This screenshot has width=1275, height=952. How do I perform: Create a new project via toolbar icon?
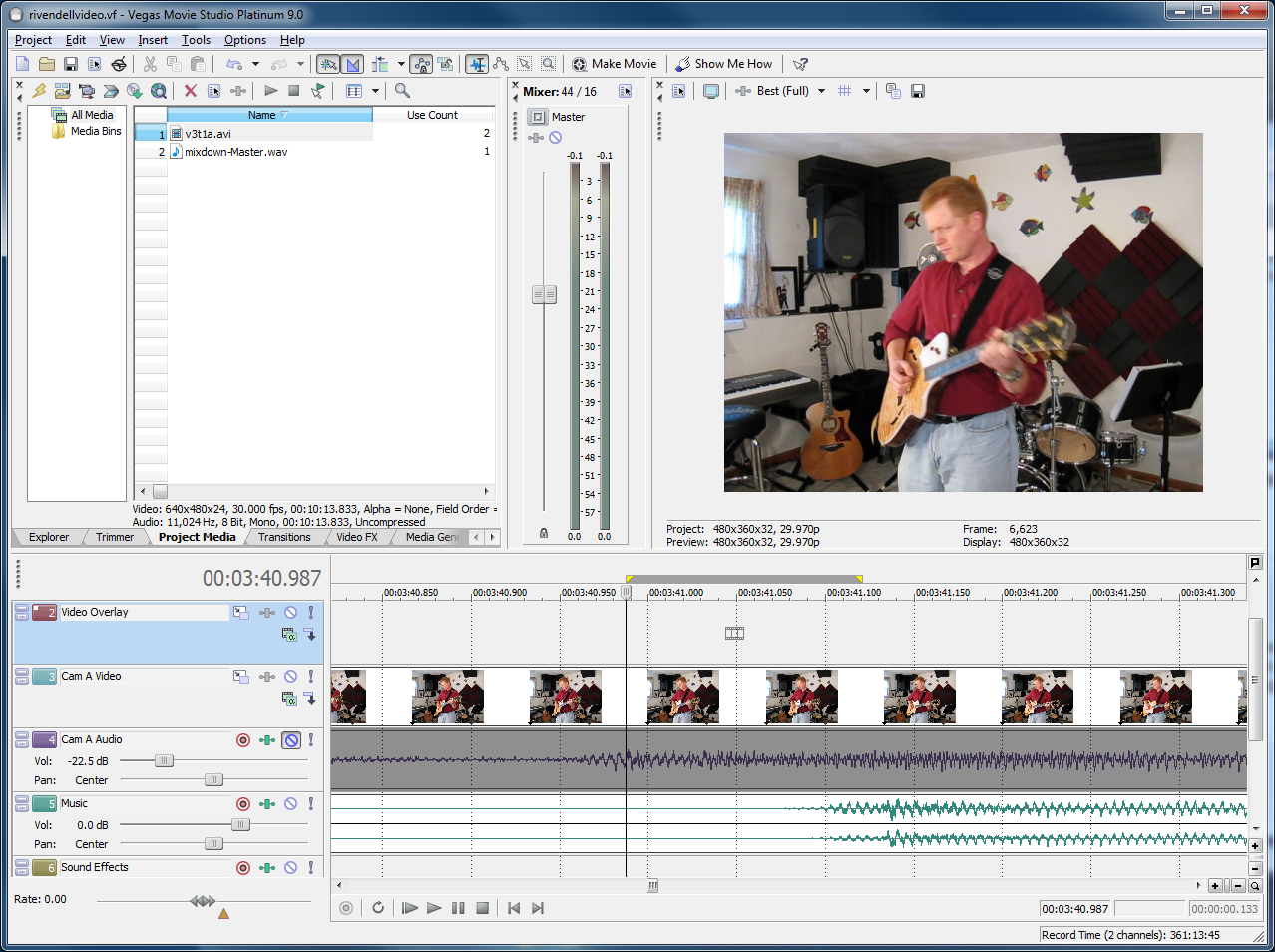coord(22,64)
